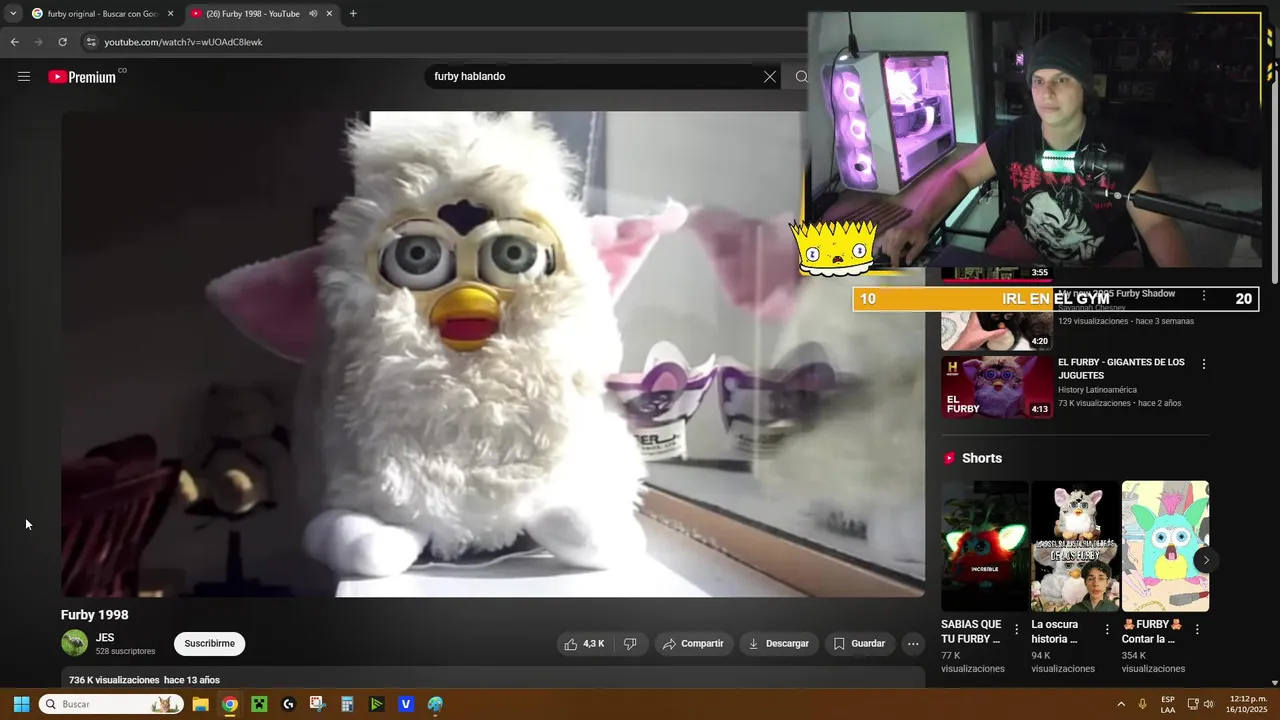Open the blue V app taskbar icon
The height and width of the screenshot is (720, 1280).
406,704
